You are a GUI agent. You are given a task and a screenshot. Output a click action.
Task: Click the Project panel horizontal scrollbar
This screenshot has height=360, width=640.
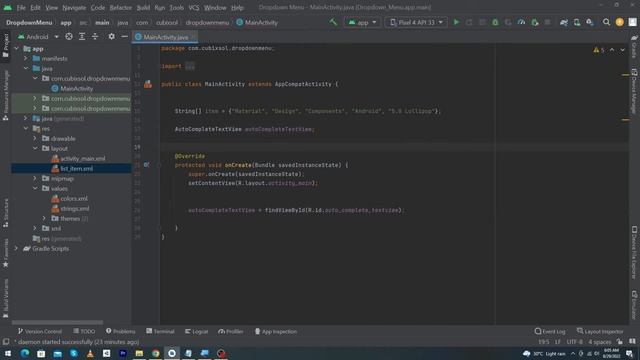tap(57, 322)
